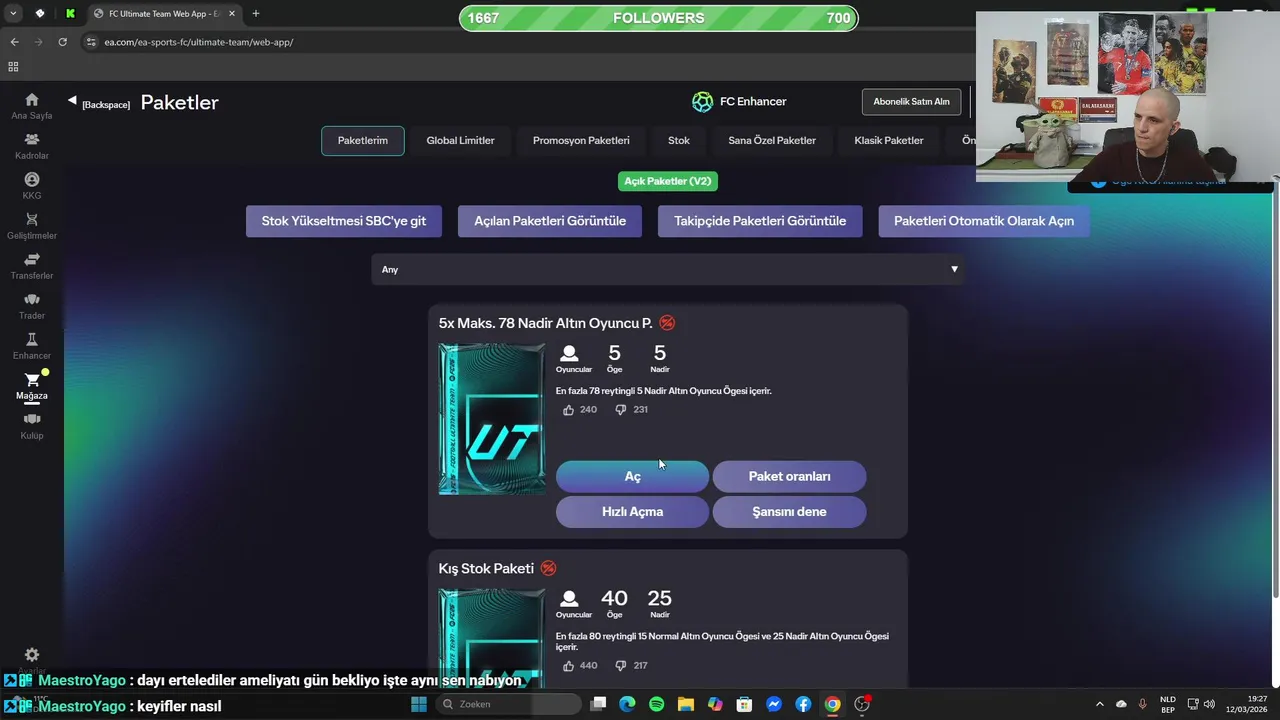This screenshot has width=1280, height=720.
Task: Click Şansını dene button
Action: [790, 512]
